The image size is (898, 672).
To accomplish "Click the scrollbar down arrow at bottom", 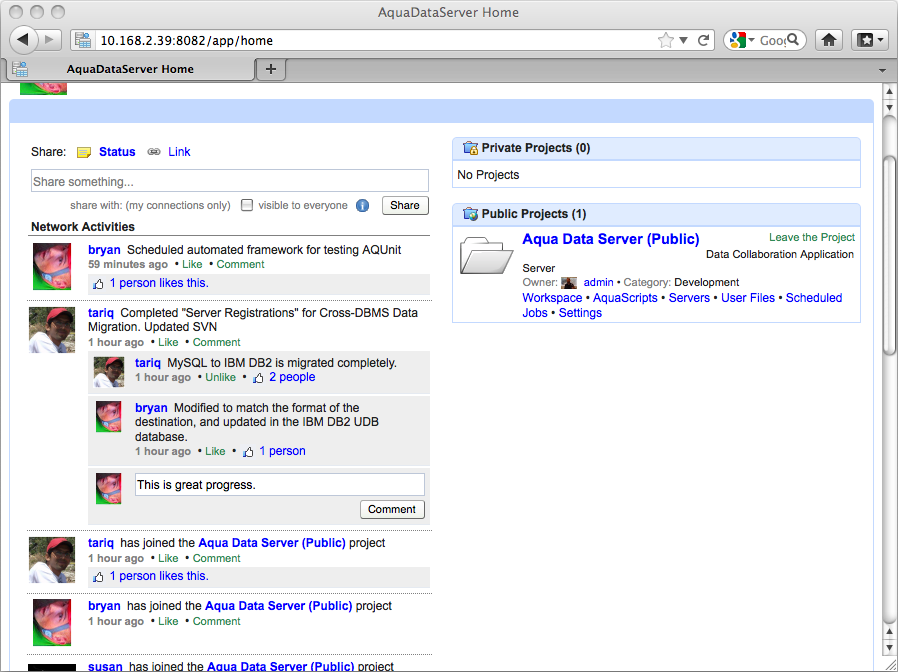I will (889, 648).
